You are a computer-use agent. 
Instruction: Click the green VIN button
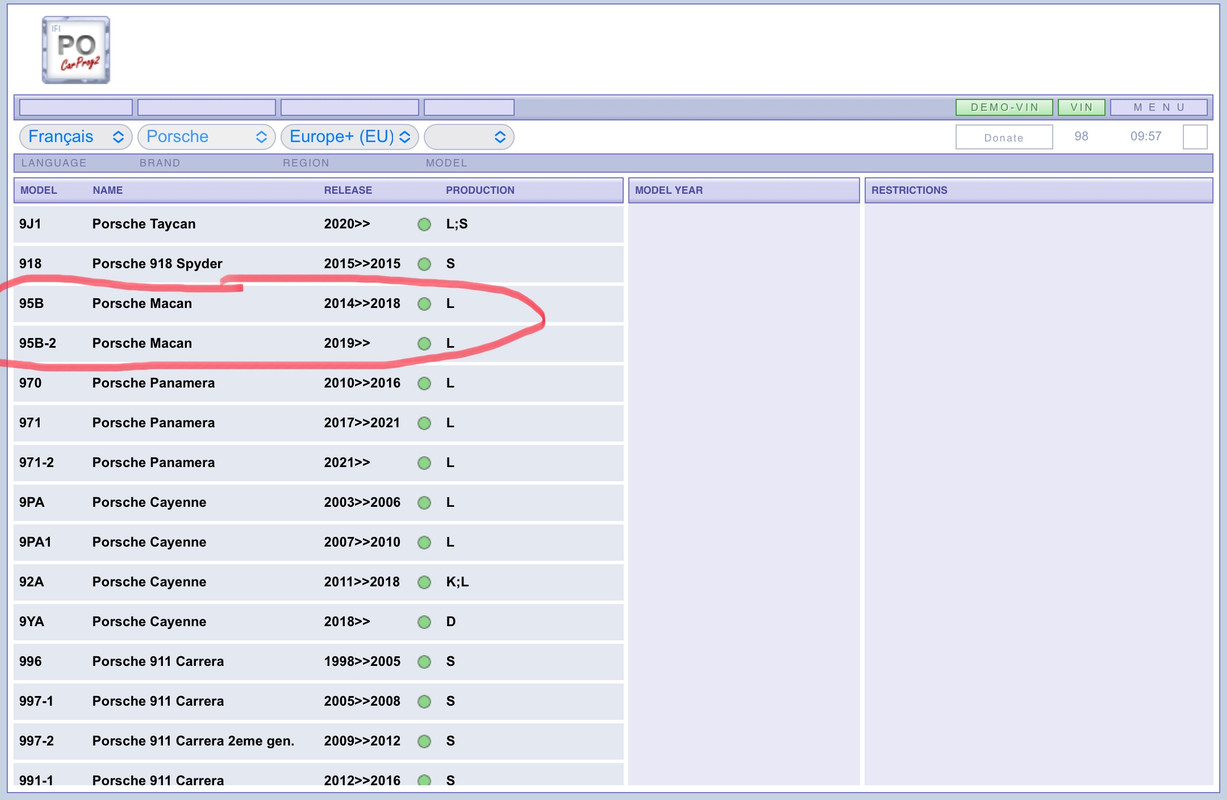click(1081, 107)
